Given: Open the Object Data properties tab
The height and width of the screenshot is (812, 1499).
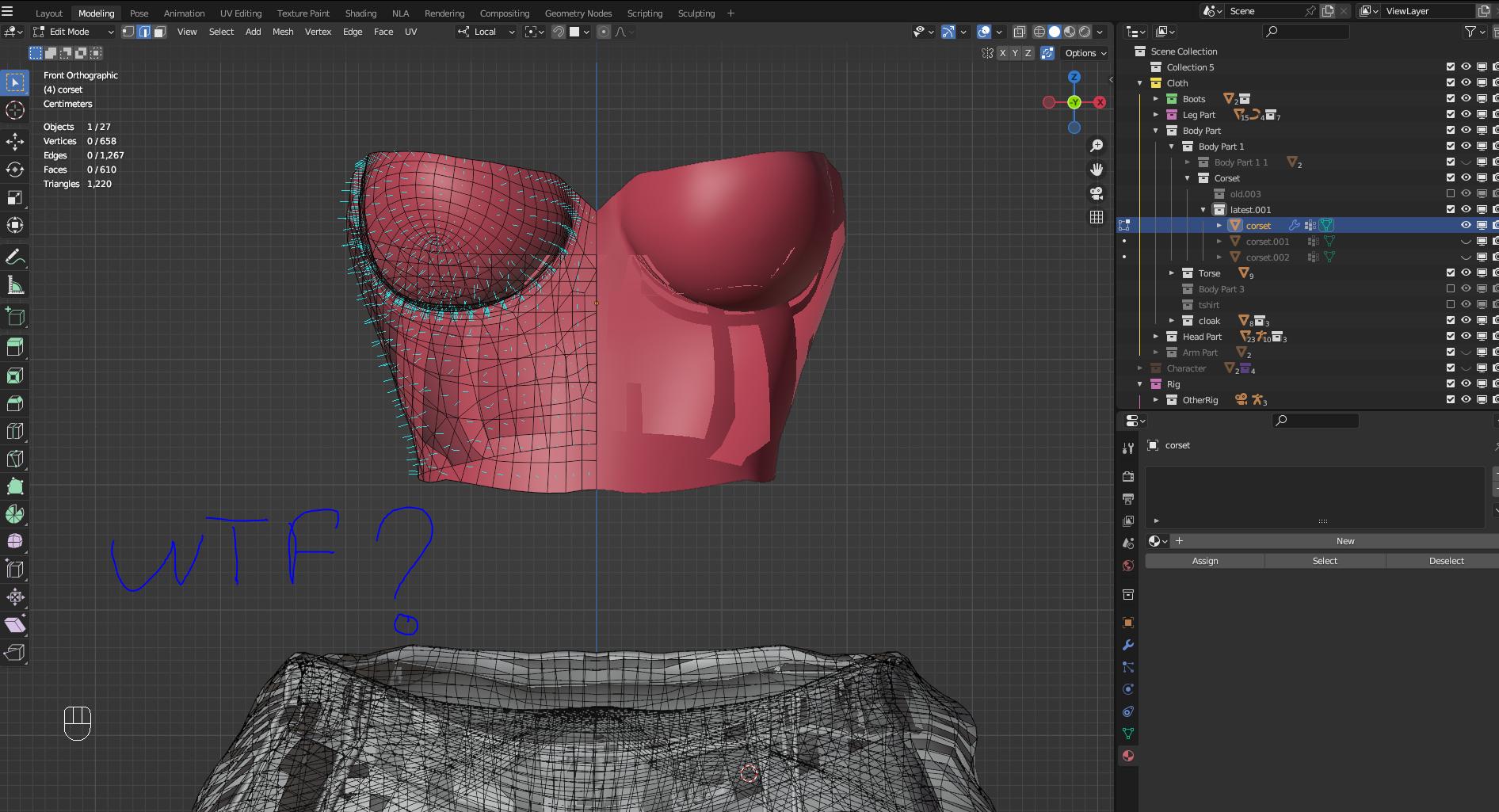Looking at the screenshot, I should coord(1128,734).
